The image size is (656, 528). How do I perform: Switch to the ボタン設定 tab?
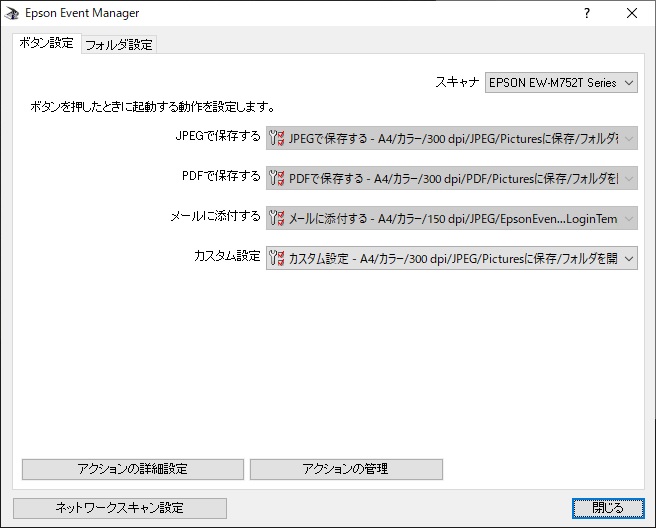46,43
